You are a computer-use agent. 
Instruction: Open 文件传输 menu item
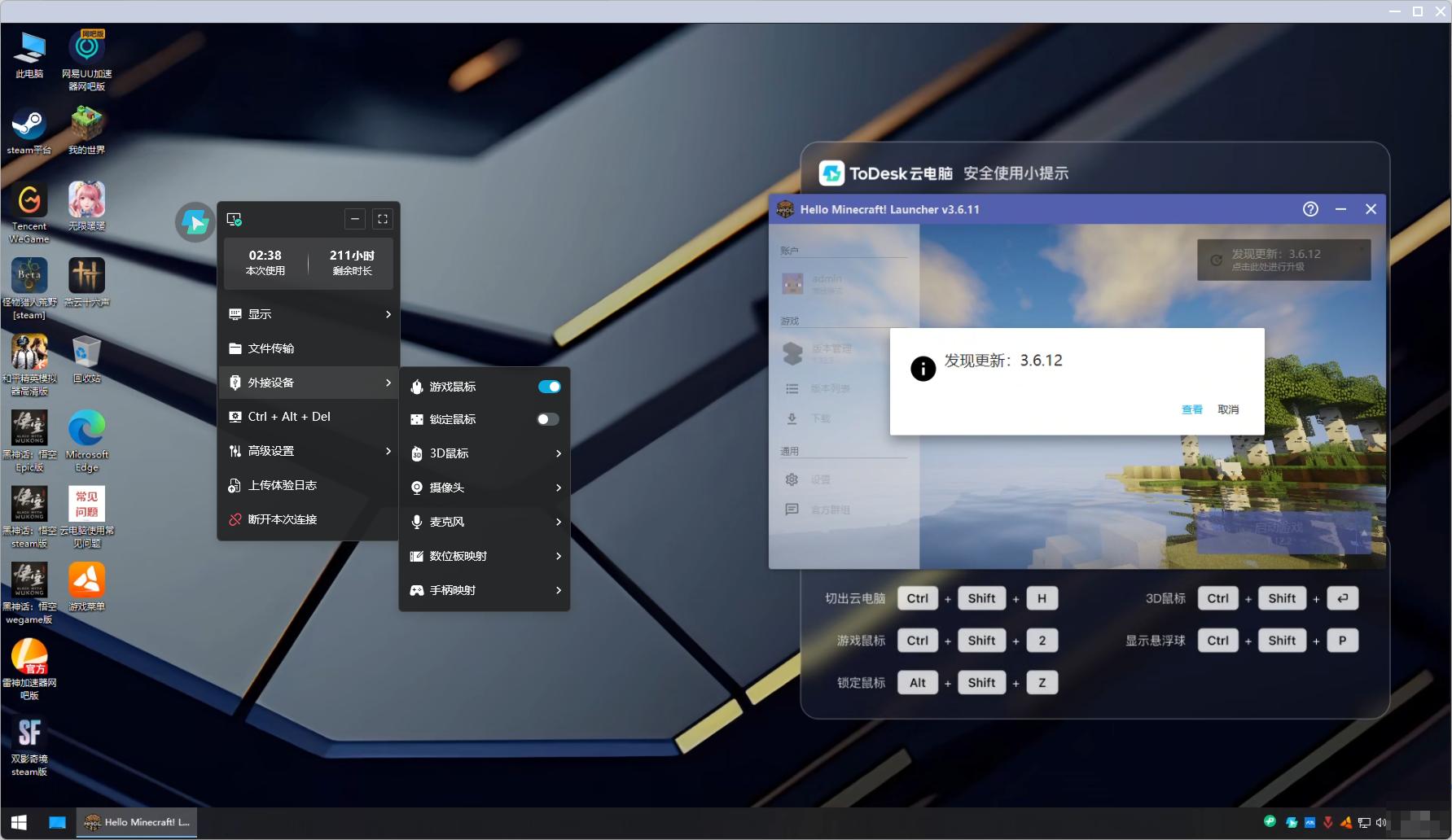[309, 348]
